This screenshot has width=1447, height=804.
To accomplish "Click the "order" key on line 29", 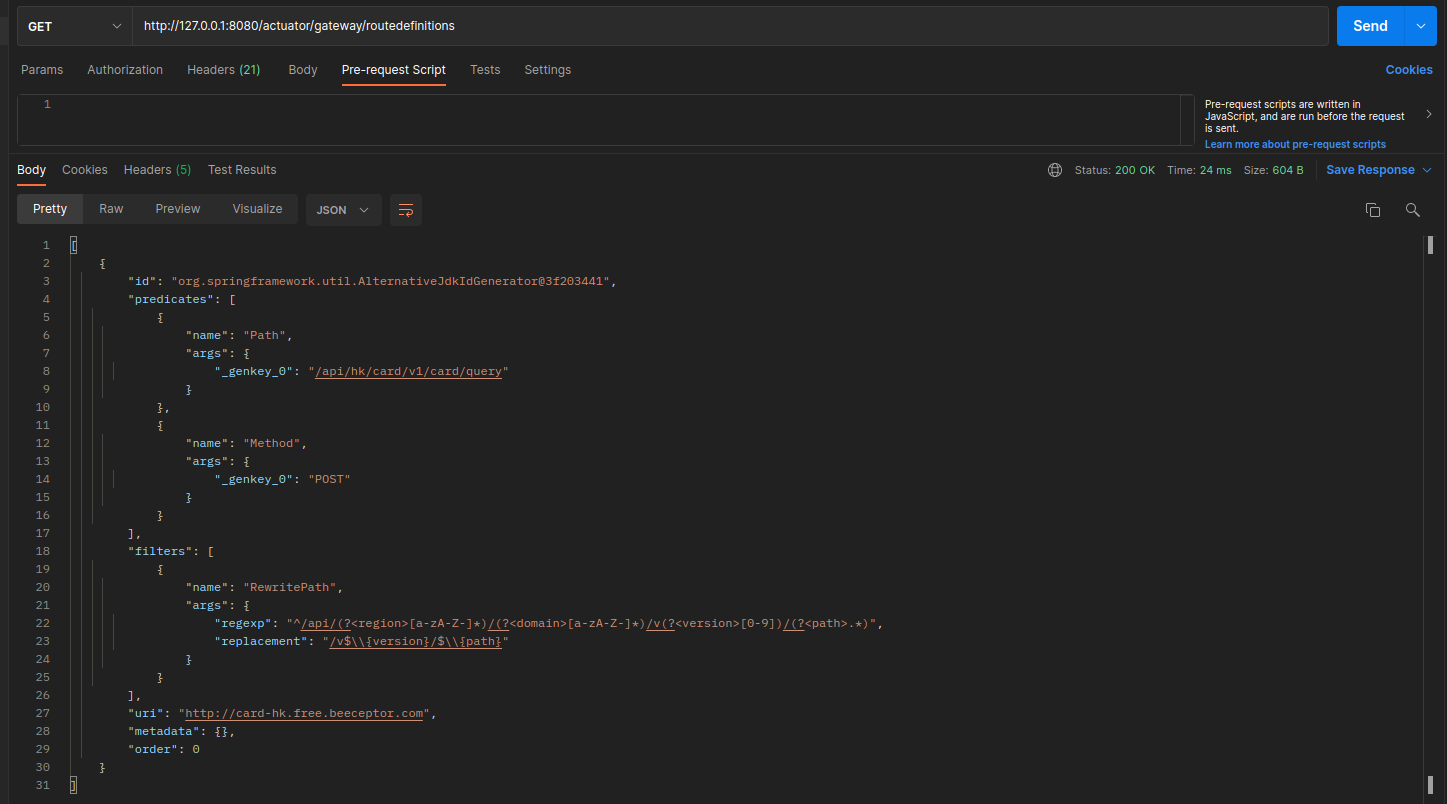I will click(x=152, y=749).
